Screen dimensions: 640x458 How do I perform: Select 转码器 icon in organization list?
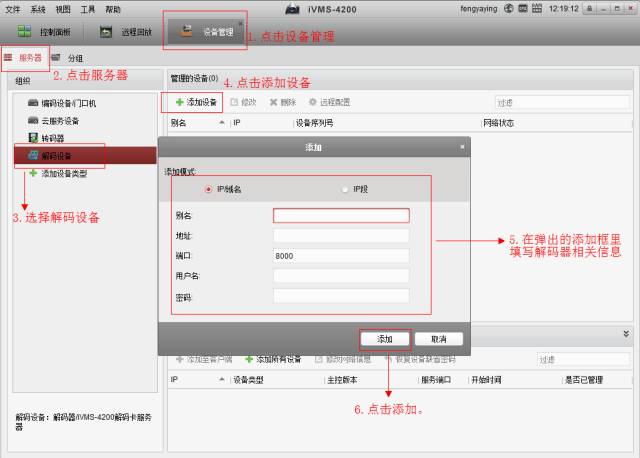coord(33,137)
